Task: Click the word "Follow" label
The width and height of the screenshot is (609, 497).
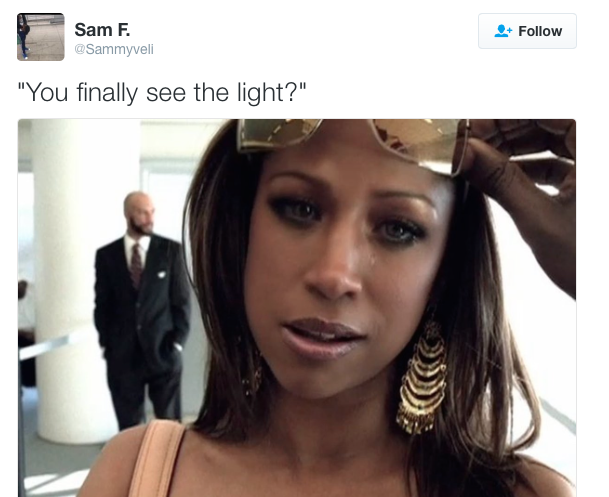Action: 540,31
